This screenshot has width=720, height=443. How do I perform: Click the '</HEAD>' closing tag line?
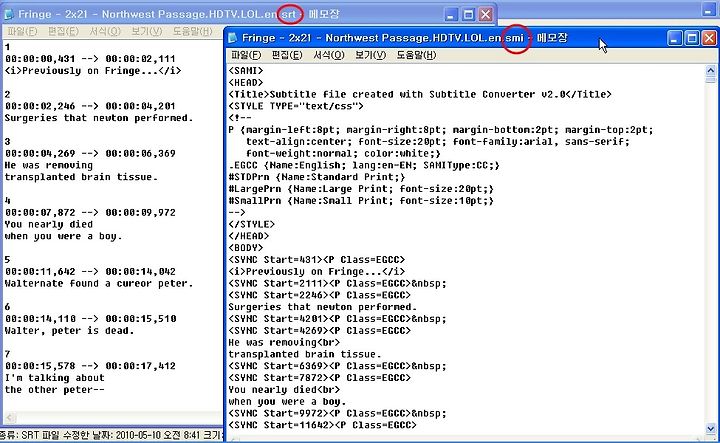pos(248,236)
